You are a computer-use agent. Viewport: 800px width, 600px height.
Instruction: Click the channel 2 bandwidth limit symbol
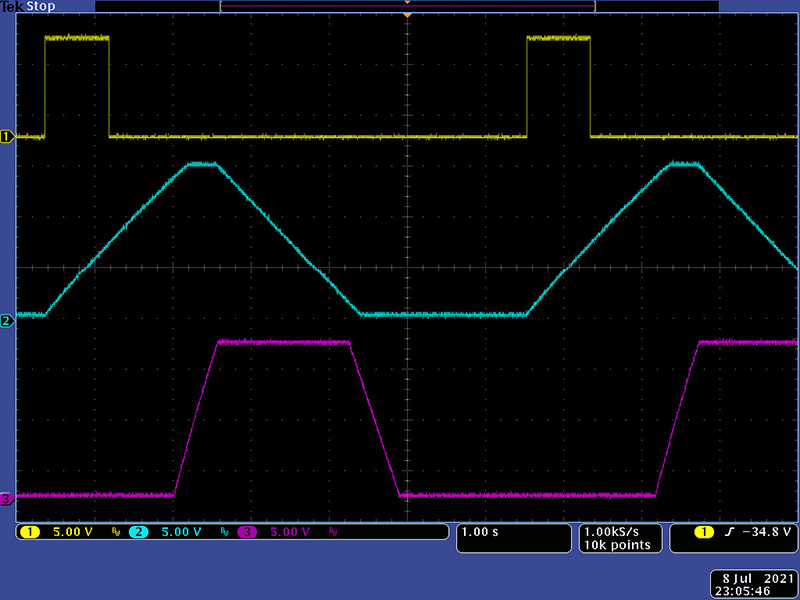pos(224,532)
